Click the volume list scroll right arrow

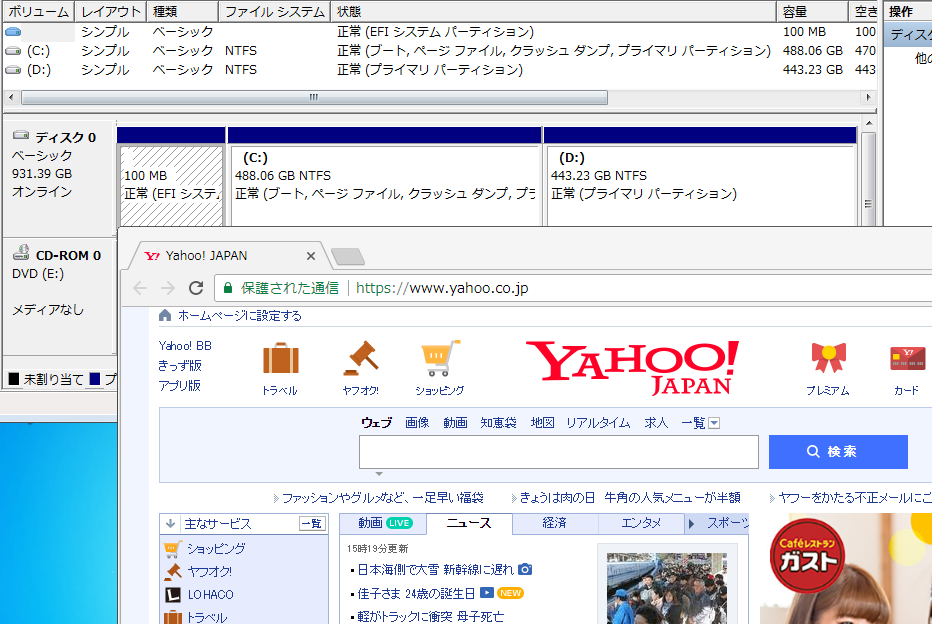click(x=868, y=97)
